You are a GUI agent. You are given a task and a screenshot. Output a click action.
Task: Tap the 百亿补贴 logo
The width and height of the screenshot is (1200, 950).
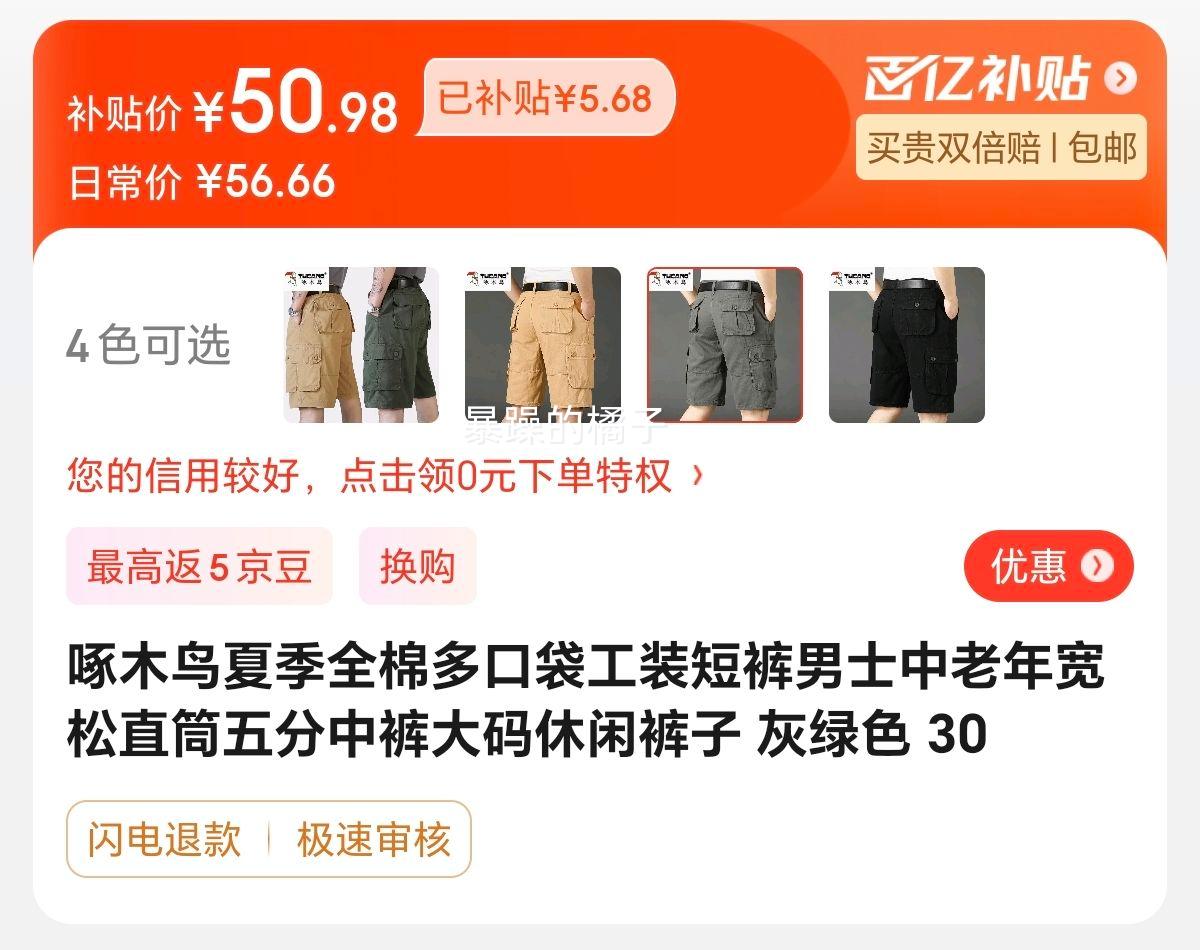coord(977,78)
